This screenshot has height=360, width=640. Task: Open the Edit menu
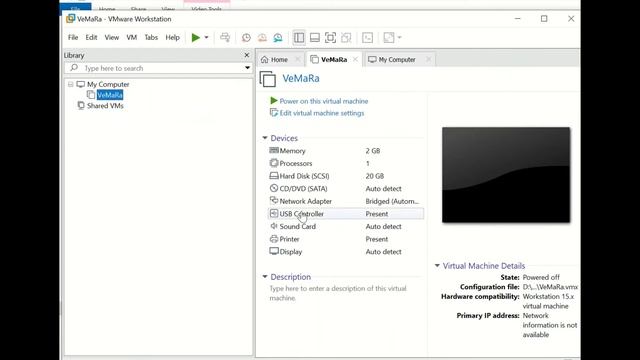click(91, 38)
